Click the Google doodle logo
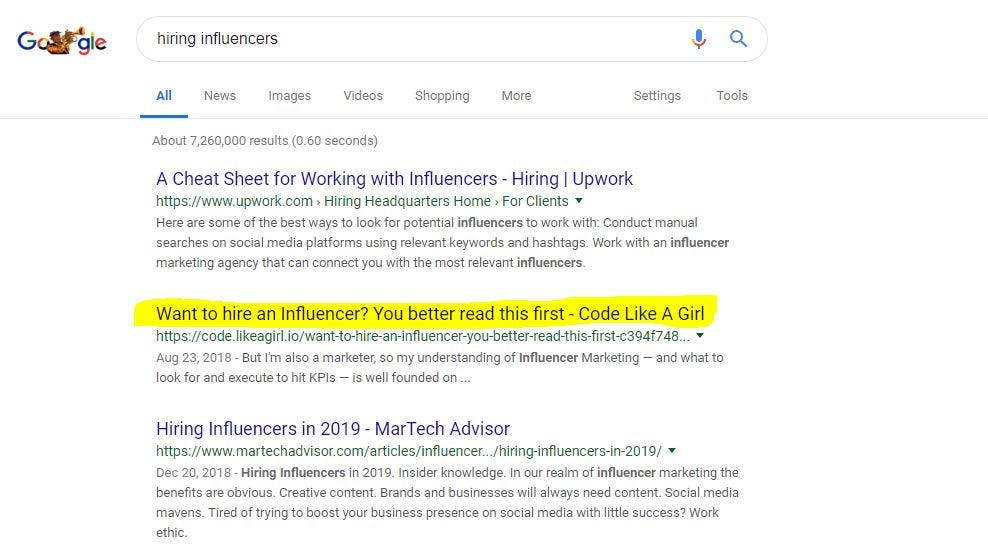Image resolution: width=988 pixels, height=551 pixels. click(x=62, y=41)
